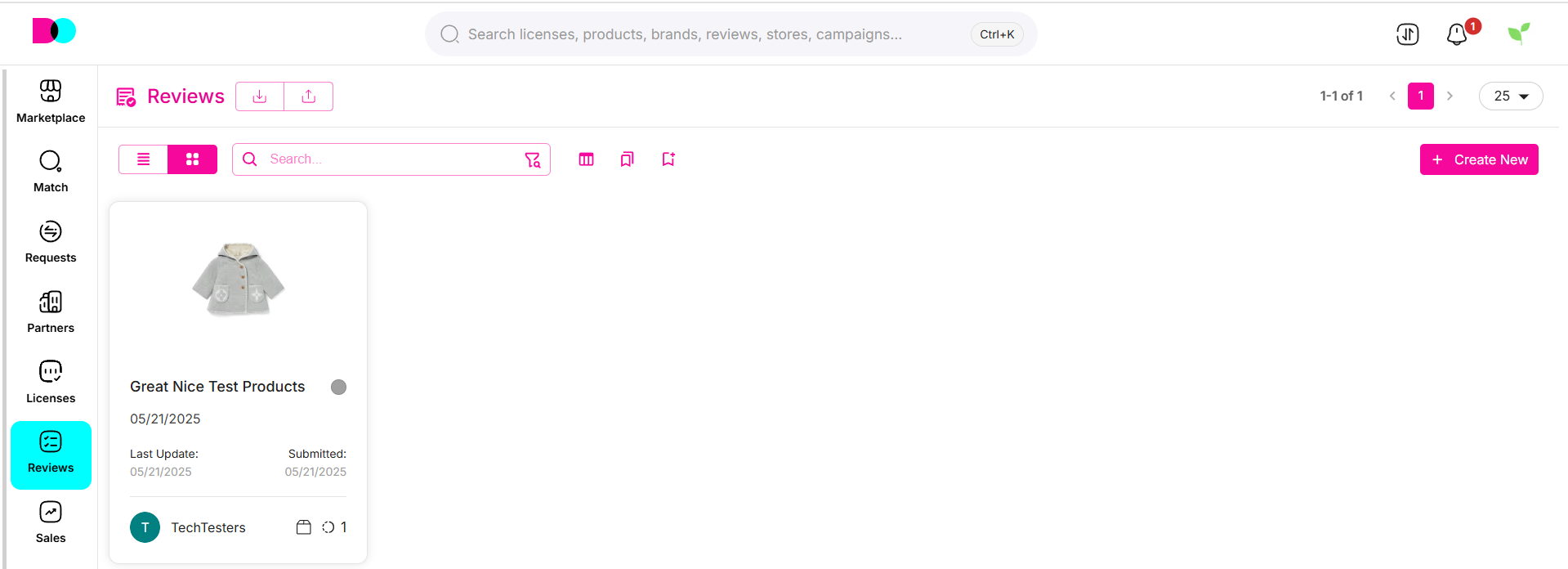The height and width of the screenshot is (569, 1568).
Task: Click the store icon on the card
Action: coord(304,527)
